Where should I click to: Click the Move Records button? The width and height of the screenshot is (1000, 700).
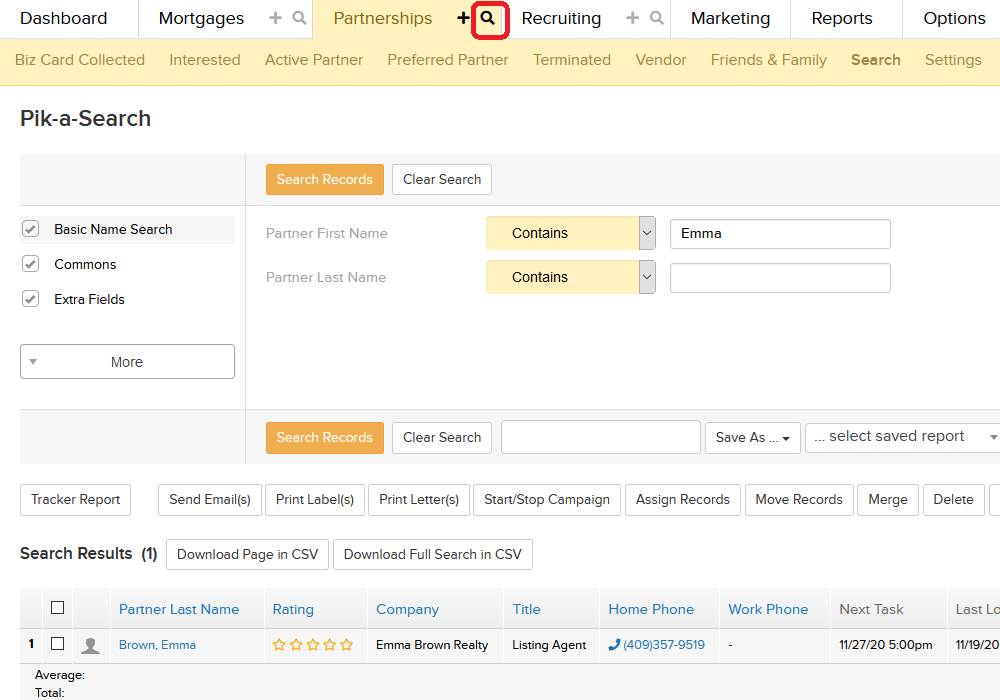799,500
